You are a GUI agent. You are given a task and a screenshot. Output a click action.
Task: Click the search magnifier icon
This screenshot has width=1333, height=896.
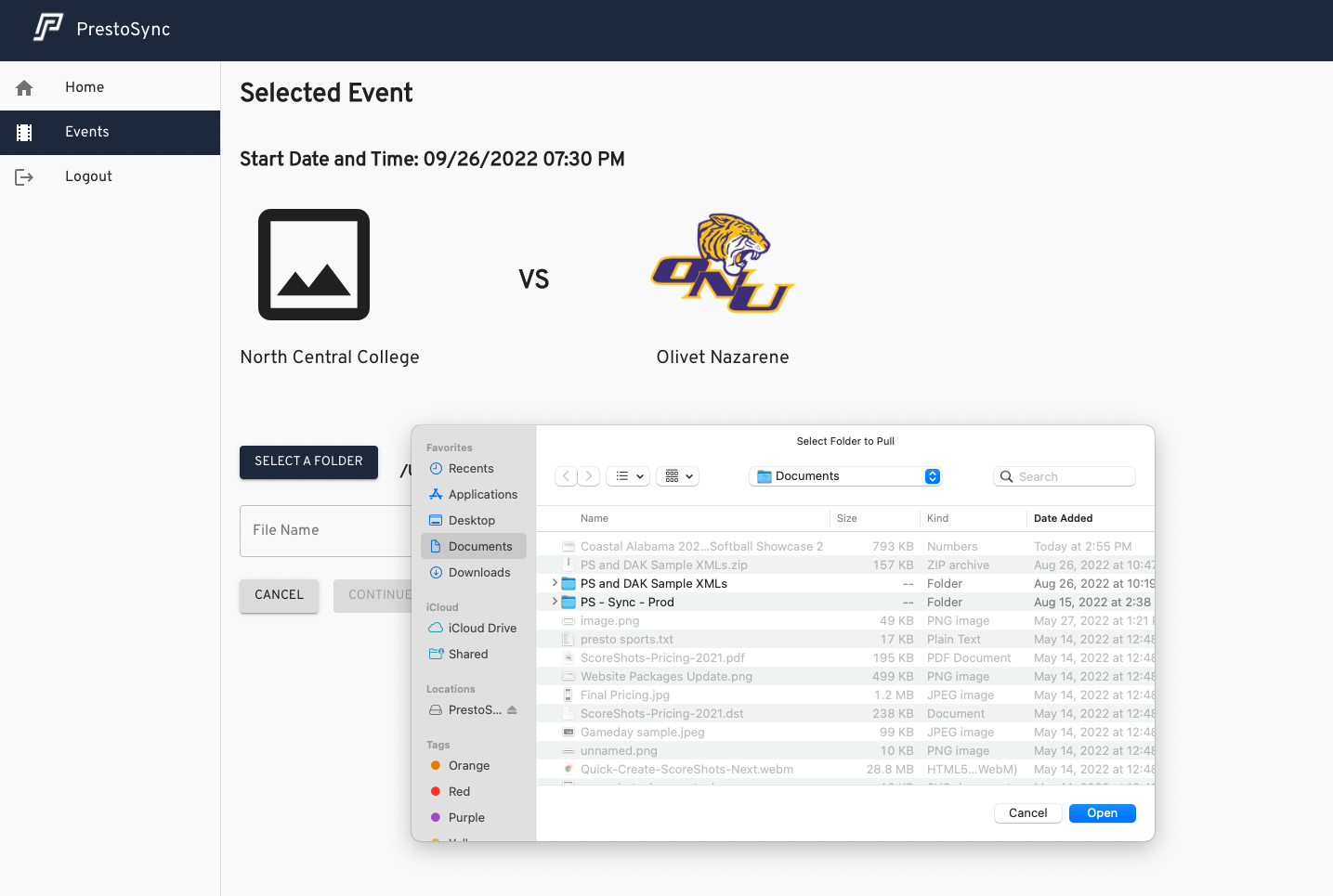click(x=1006, y=476)
